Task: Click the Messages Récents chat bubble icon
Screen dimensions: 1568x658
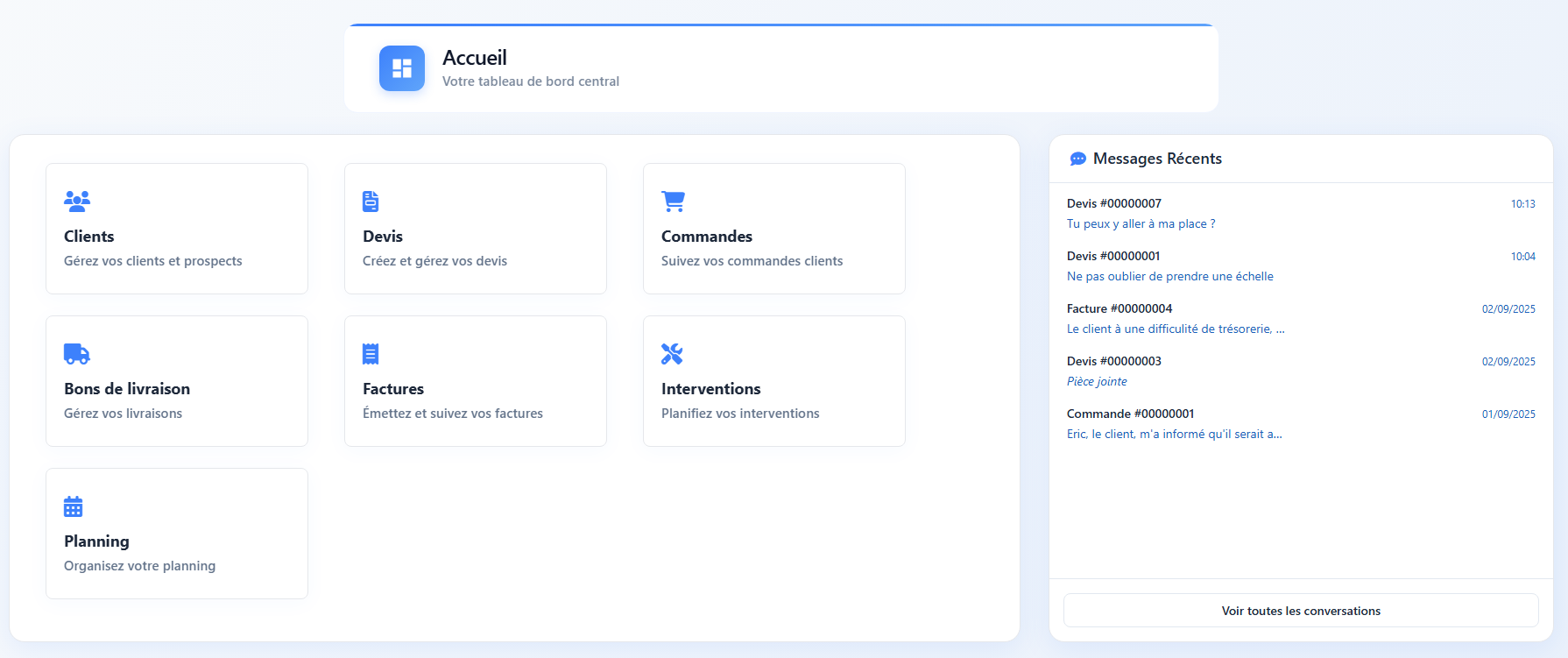Action: point(1077,159)
